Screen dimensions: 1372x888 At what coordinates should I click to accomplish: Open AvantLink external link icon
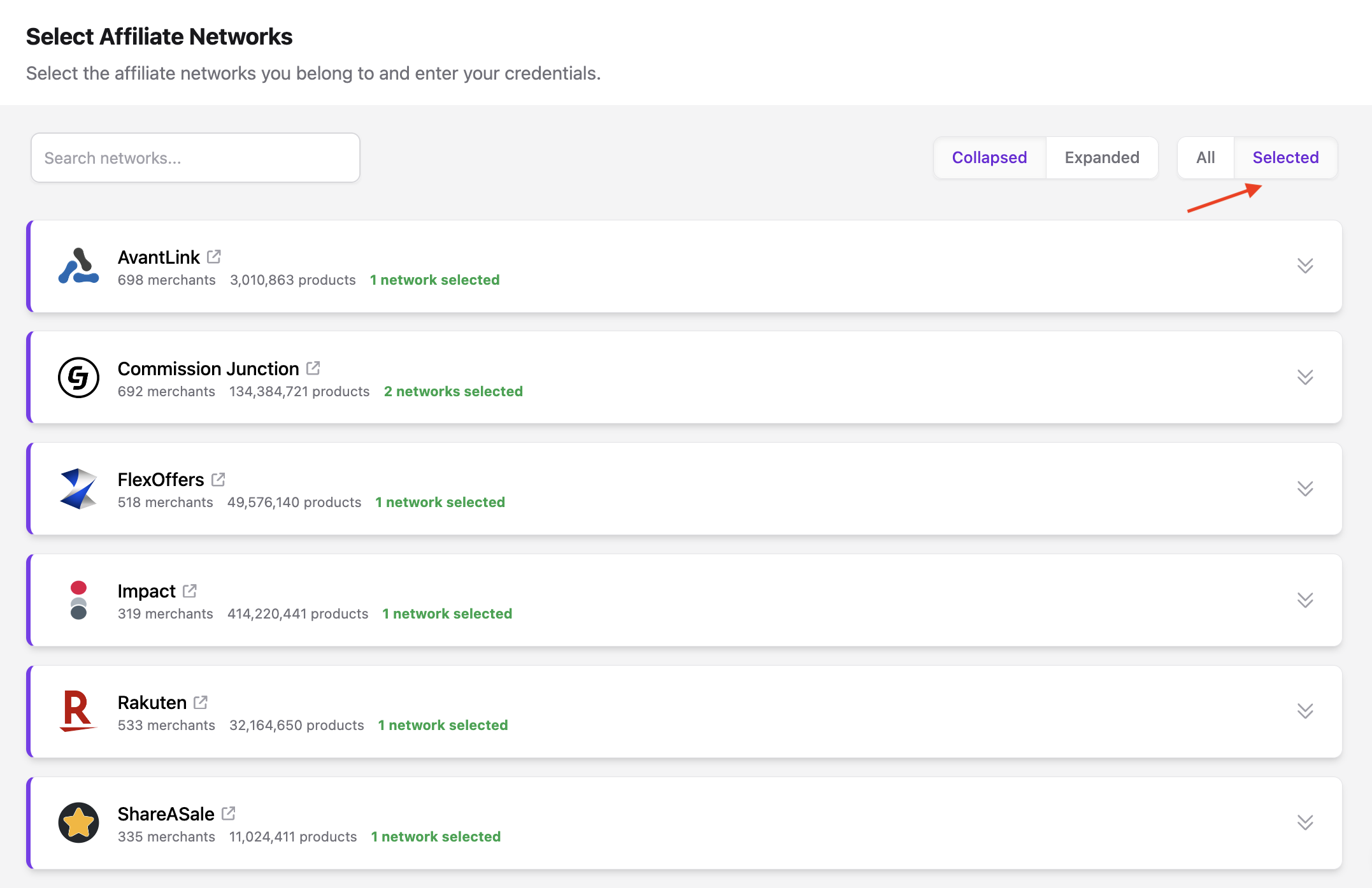(x=214, y=257)
